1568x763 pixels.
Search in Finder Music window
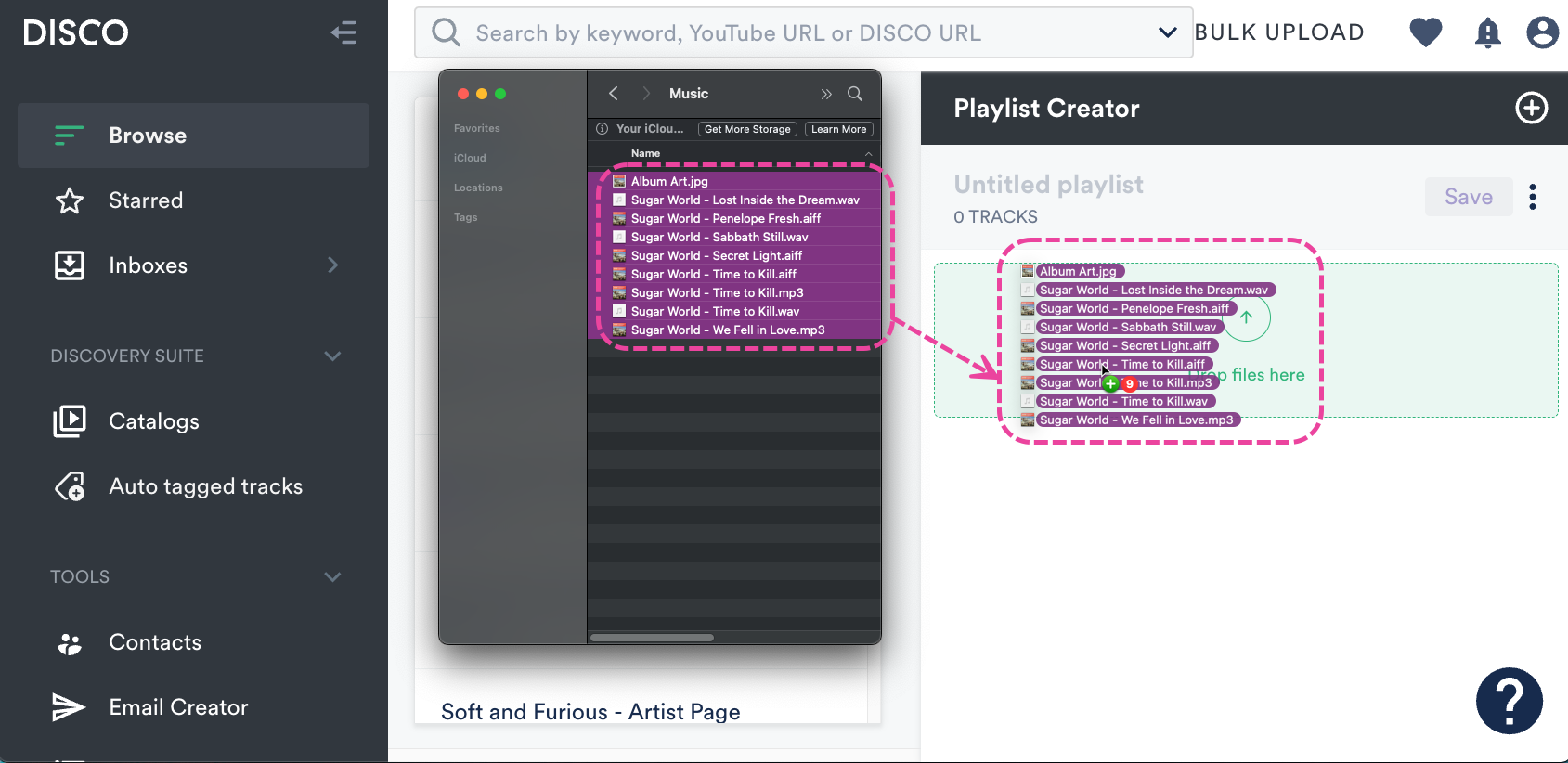pyautogui.click(x=855, y=94)
